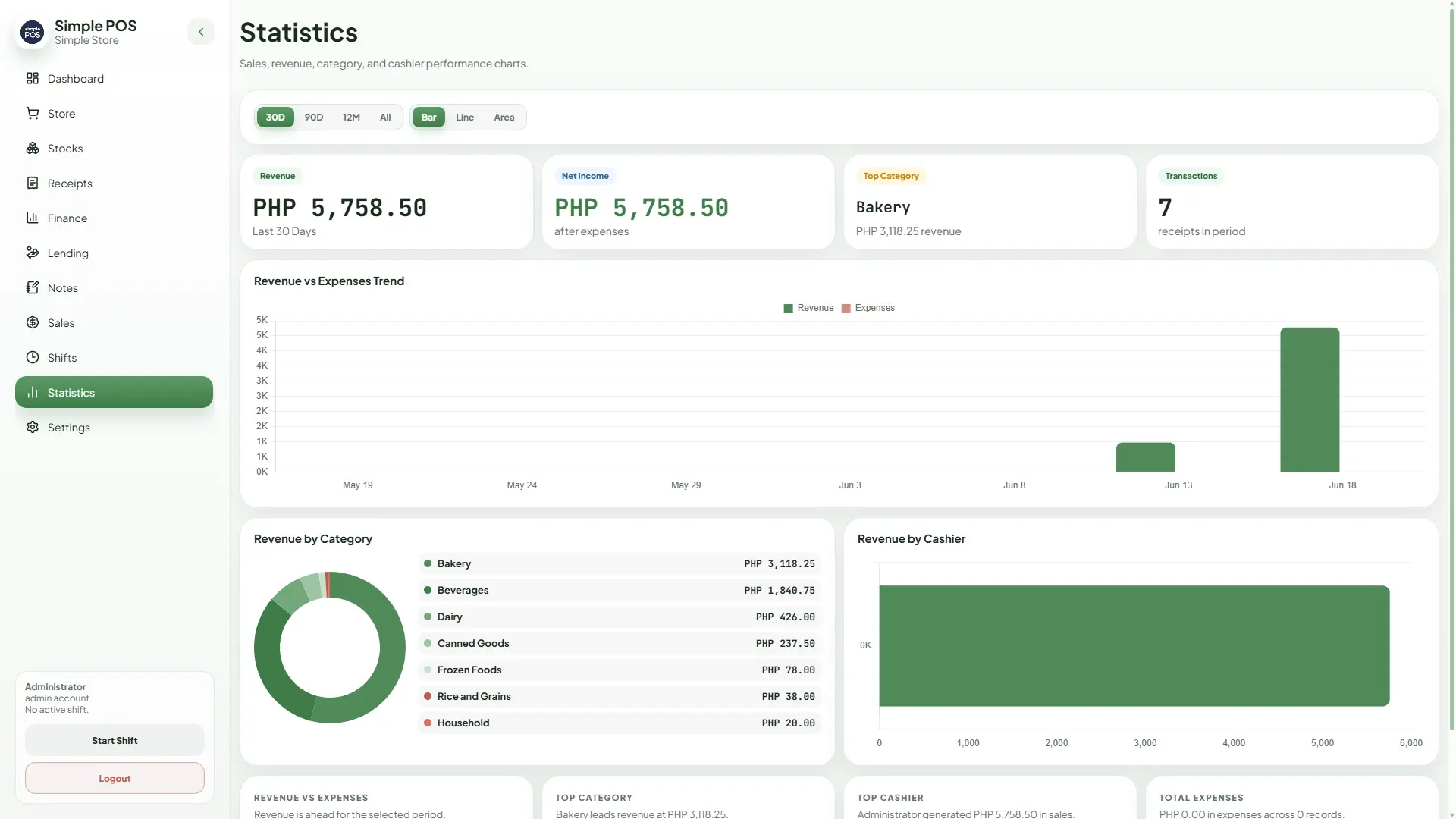Click the Finance bar chart icon

(x=33, y=218)
